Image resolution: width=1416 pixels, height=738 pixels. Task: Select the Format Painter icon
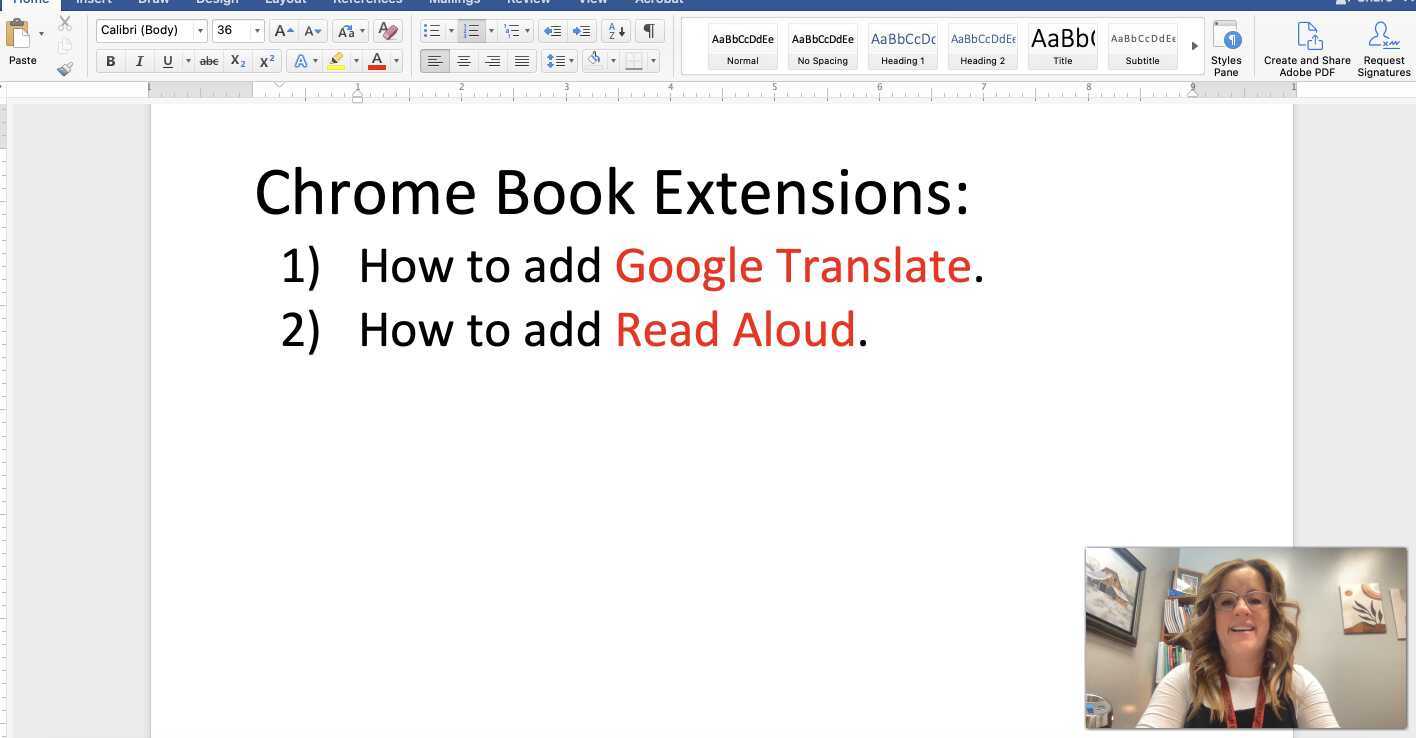tap(65, 69)
